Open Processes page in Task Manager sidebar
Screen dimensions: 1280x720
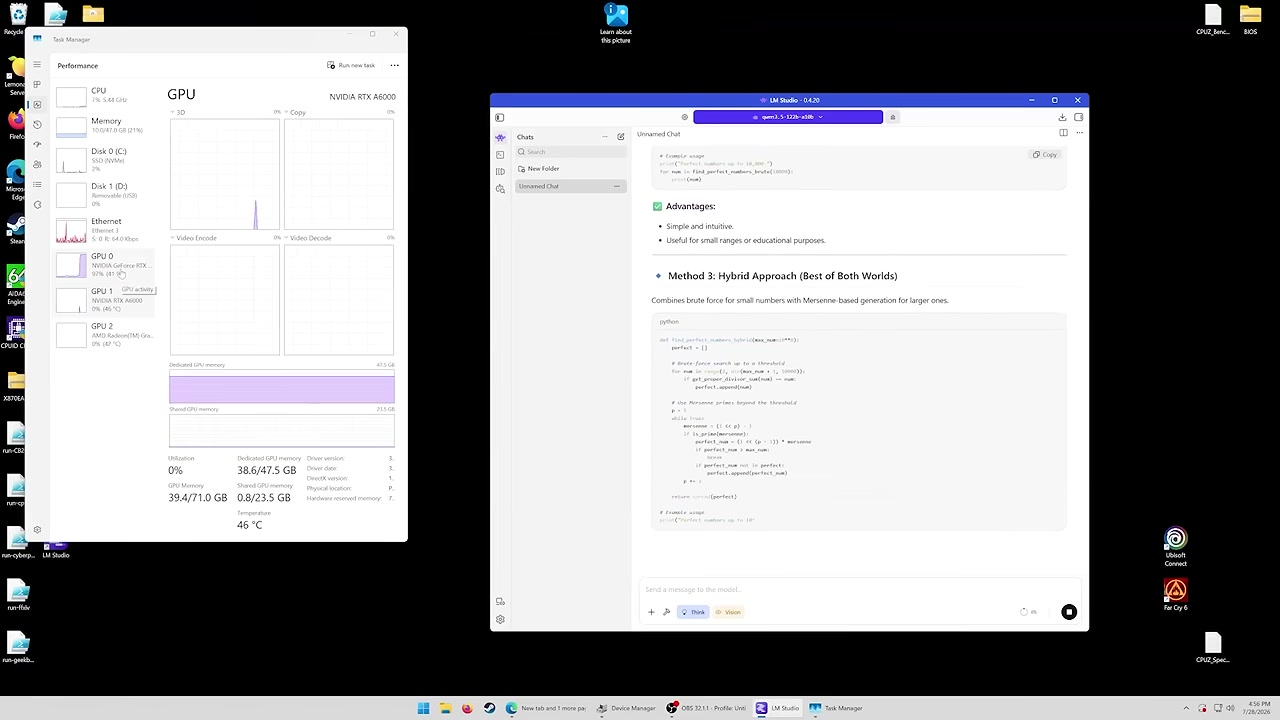pyautogui.click(x=37, y=85)
